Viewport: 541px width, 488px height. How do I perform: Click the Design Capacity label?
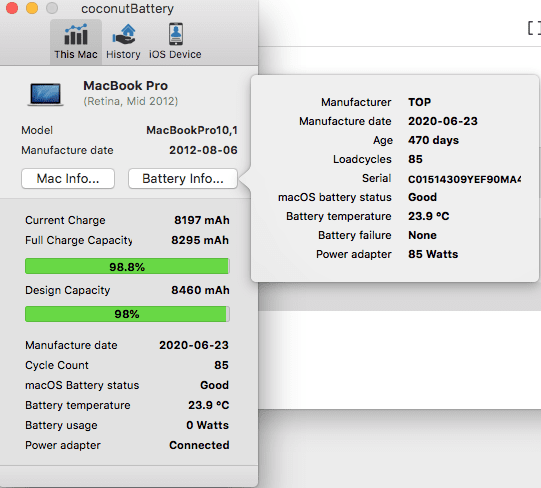click(68, 290)
